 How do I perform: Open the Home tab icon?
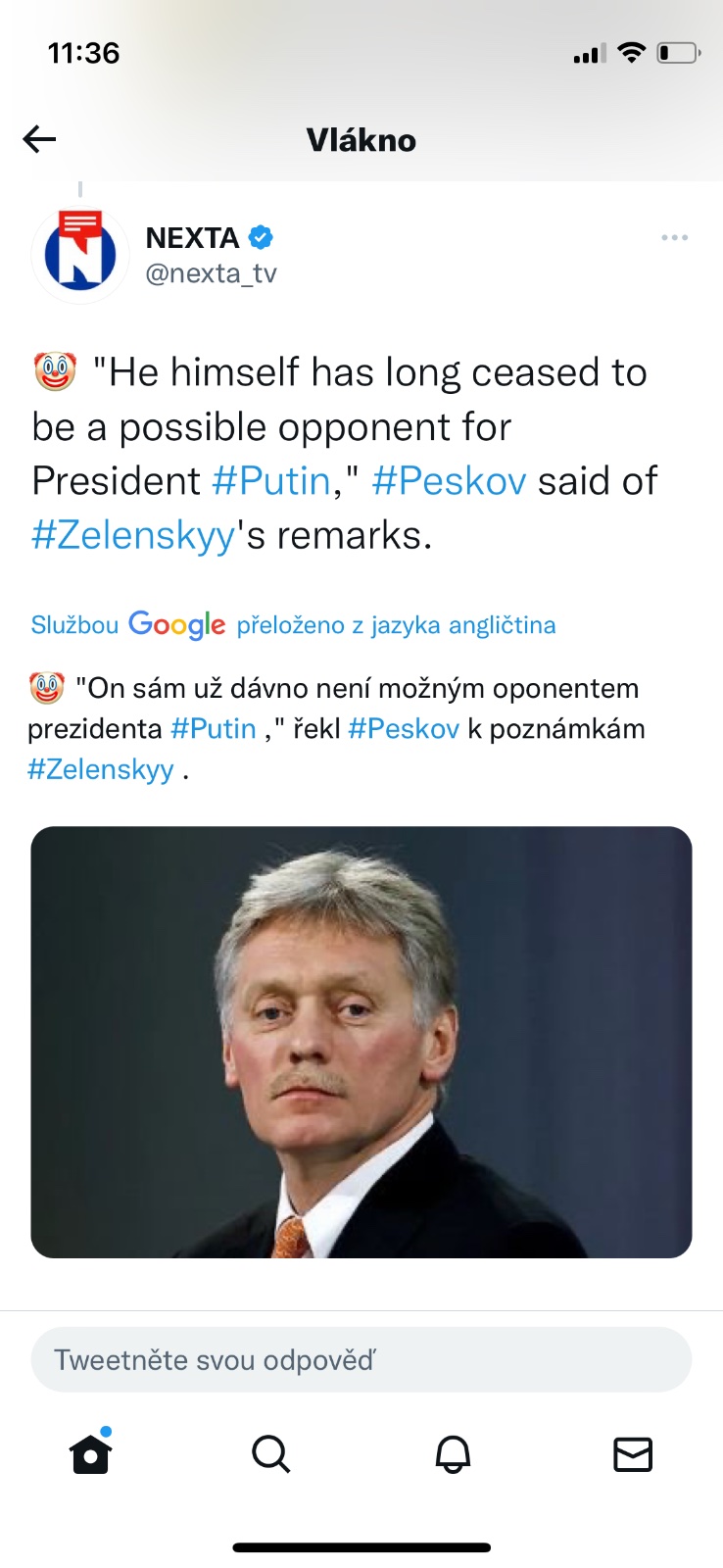pyautogui.click(x=91, y=1453)
